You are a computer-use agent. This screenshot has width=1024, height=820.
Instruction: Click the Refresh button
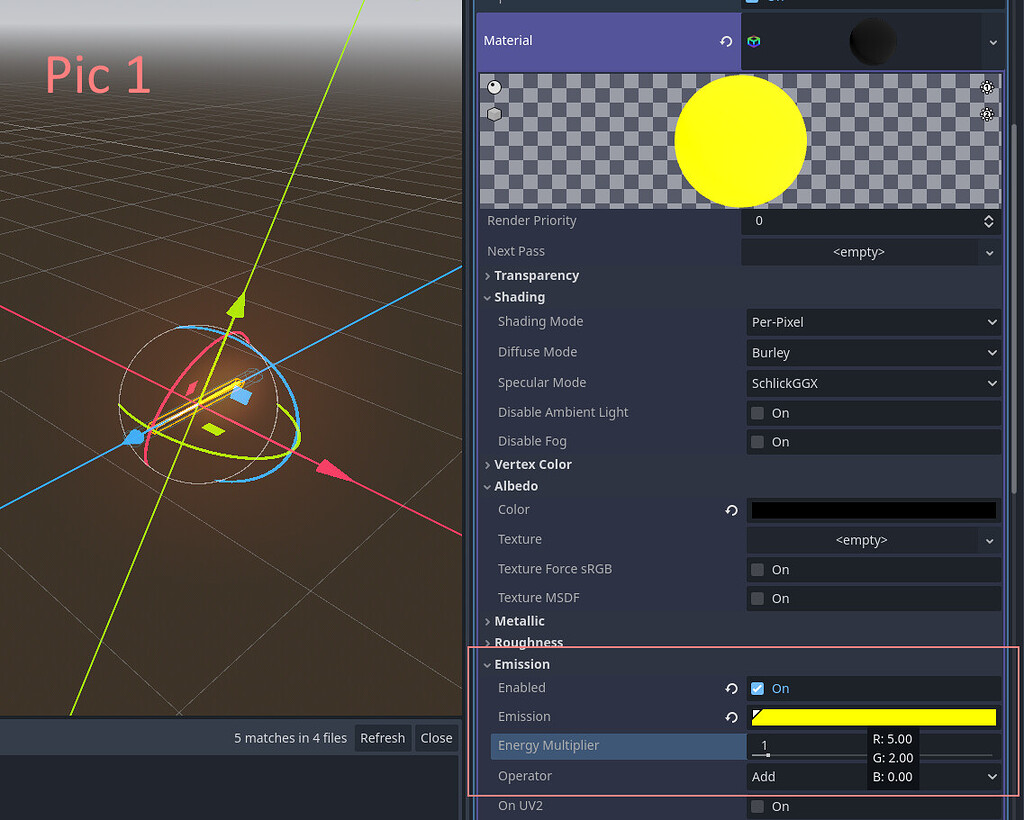382,738
